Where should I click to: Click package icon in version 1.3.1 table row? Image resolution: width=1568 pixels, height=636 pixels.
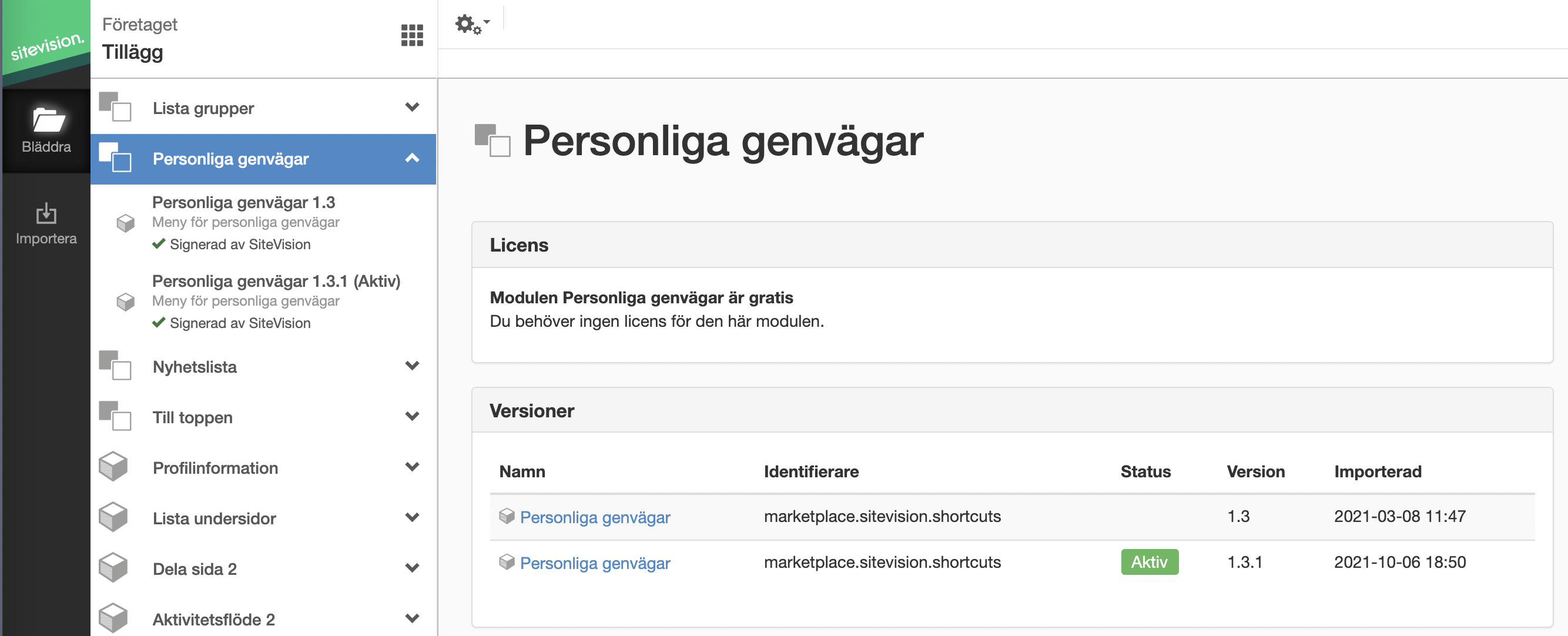click(x=507, y=562)
